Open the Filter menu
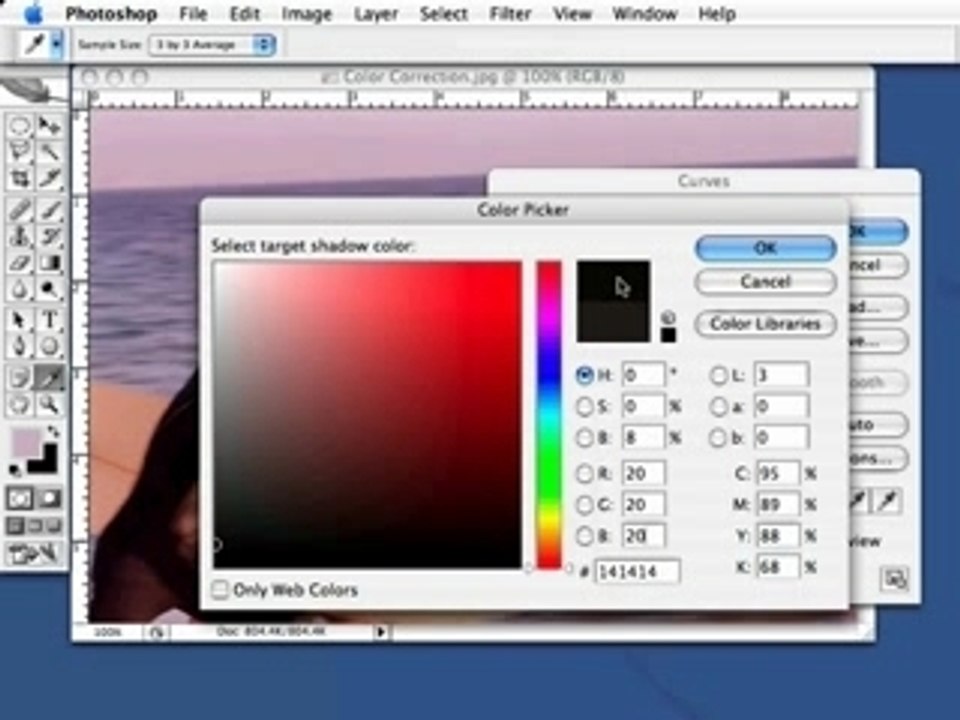 pos(509,13)
